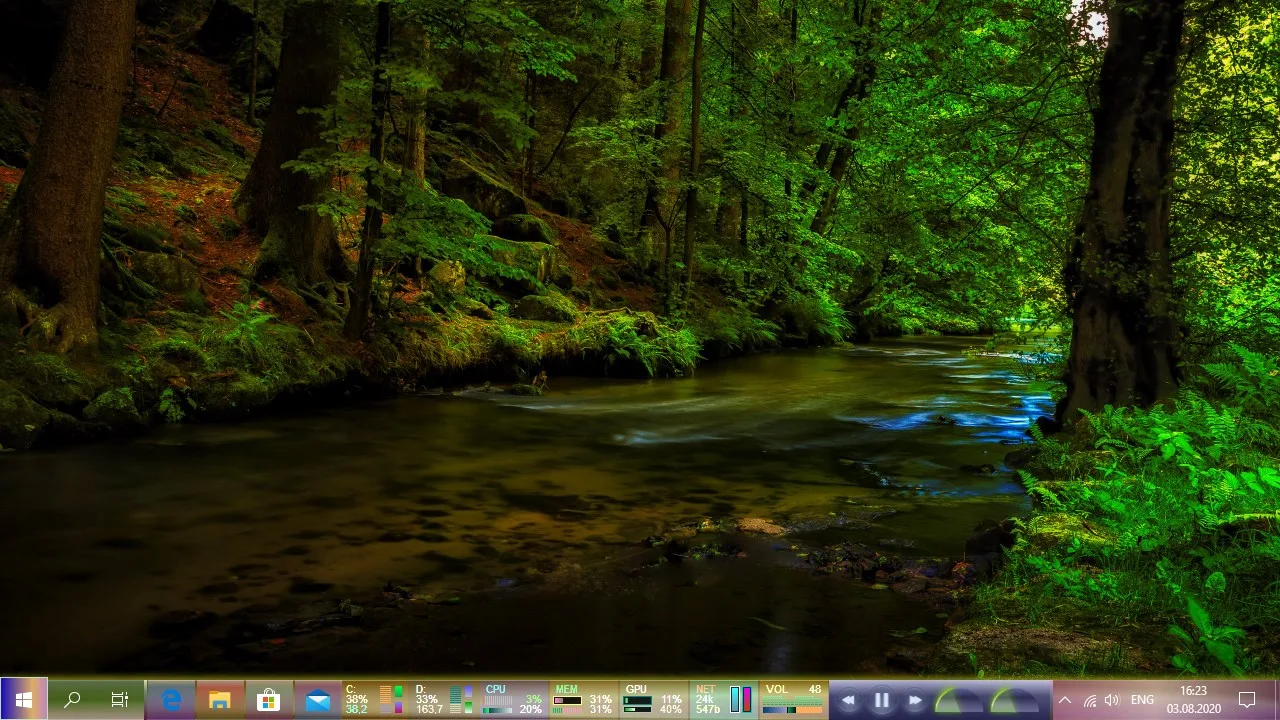Open the clock and calendar flyout
Image resolution: width=1280 pixels, height=720 pixels.
(1193, 700)
